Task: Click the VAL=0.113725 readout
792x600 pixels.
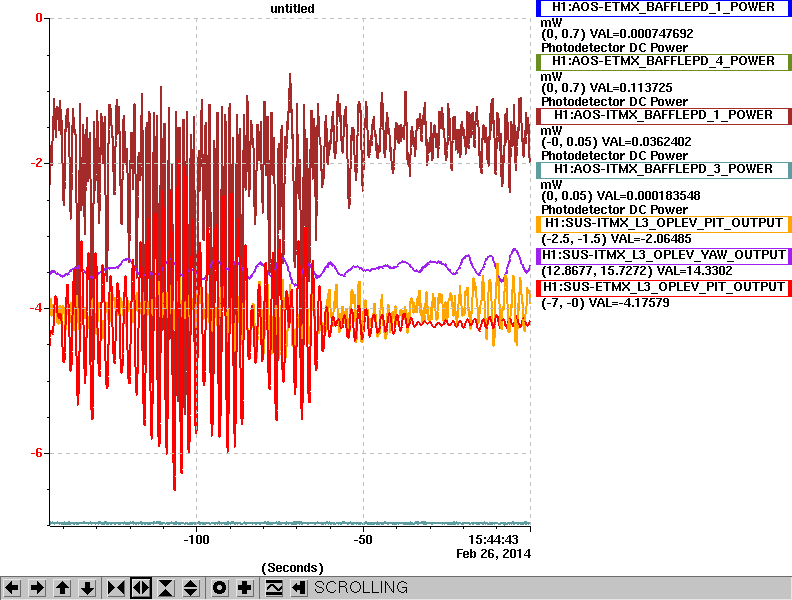Action: click(x=631, y=88)
